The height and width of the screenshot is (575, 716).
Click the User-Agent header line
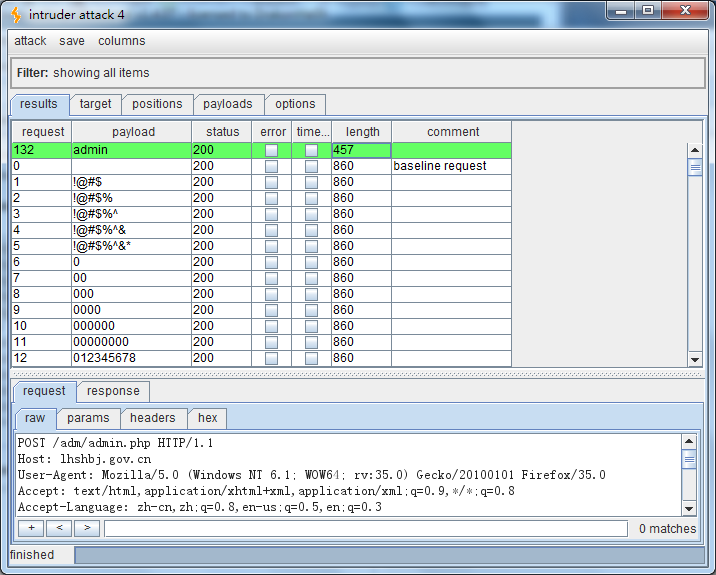click(x=311, y=475)
